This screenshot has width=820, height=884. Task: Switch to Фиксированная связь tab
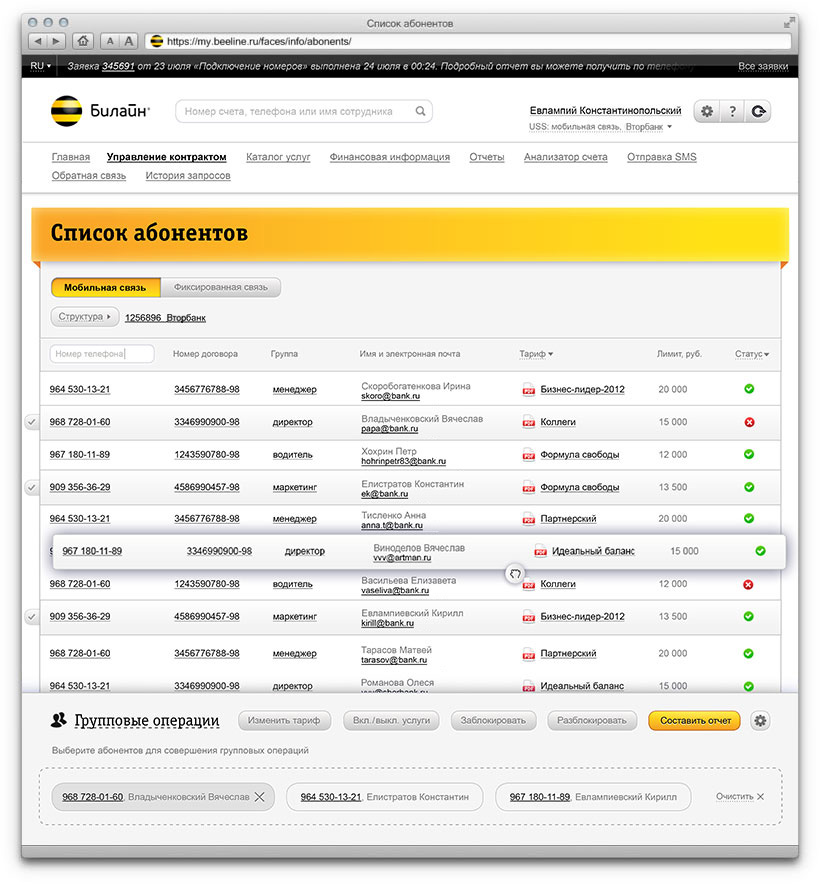tap(220, 288)
